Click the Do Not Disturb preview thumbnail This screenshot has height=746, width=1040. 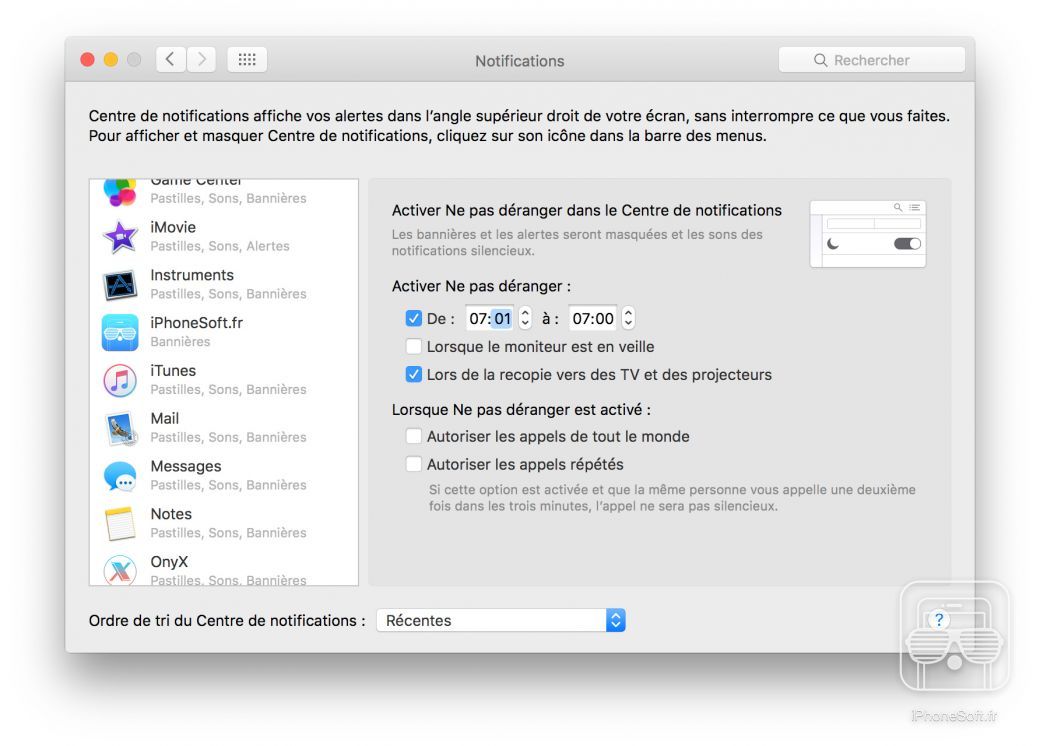(868, 234)
